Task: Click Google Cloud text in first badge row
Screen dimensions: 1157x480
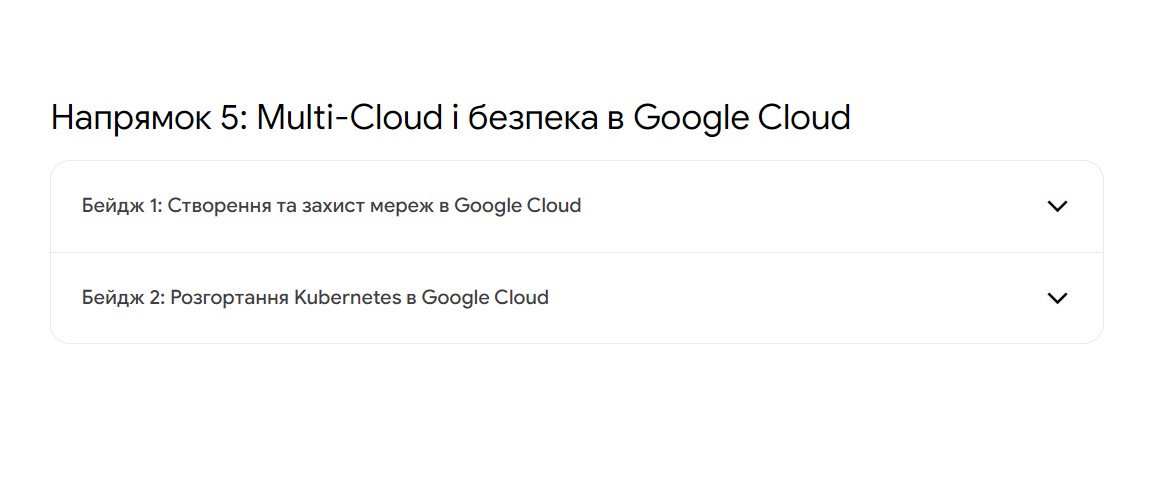Action: (517, 206)
